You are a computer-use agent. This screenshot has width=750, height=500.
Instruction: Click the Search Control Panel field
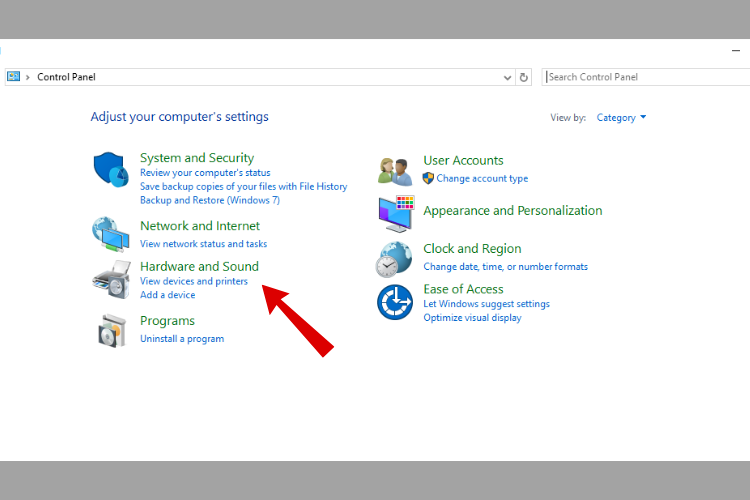click(640, 77)
